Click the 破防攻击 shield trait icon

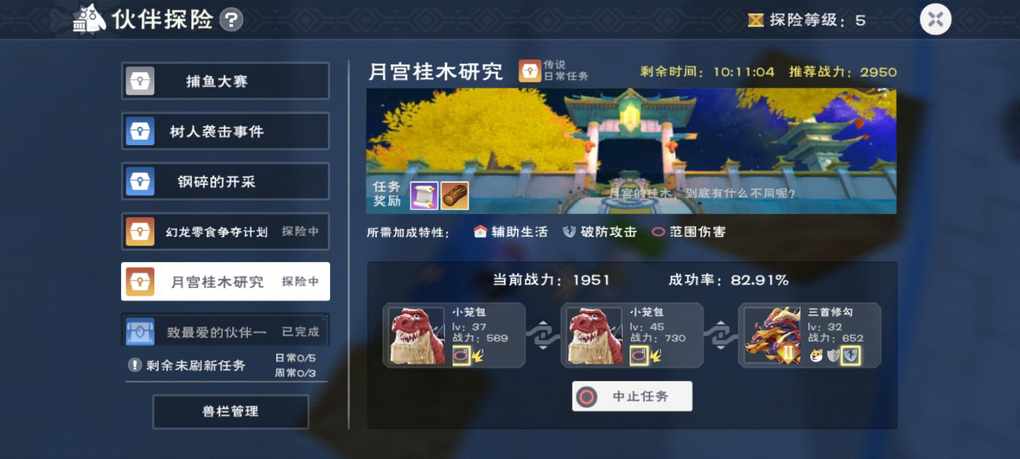569,231
